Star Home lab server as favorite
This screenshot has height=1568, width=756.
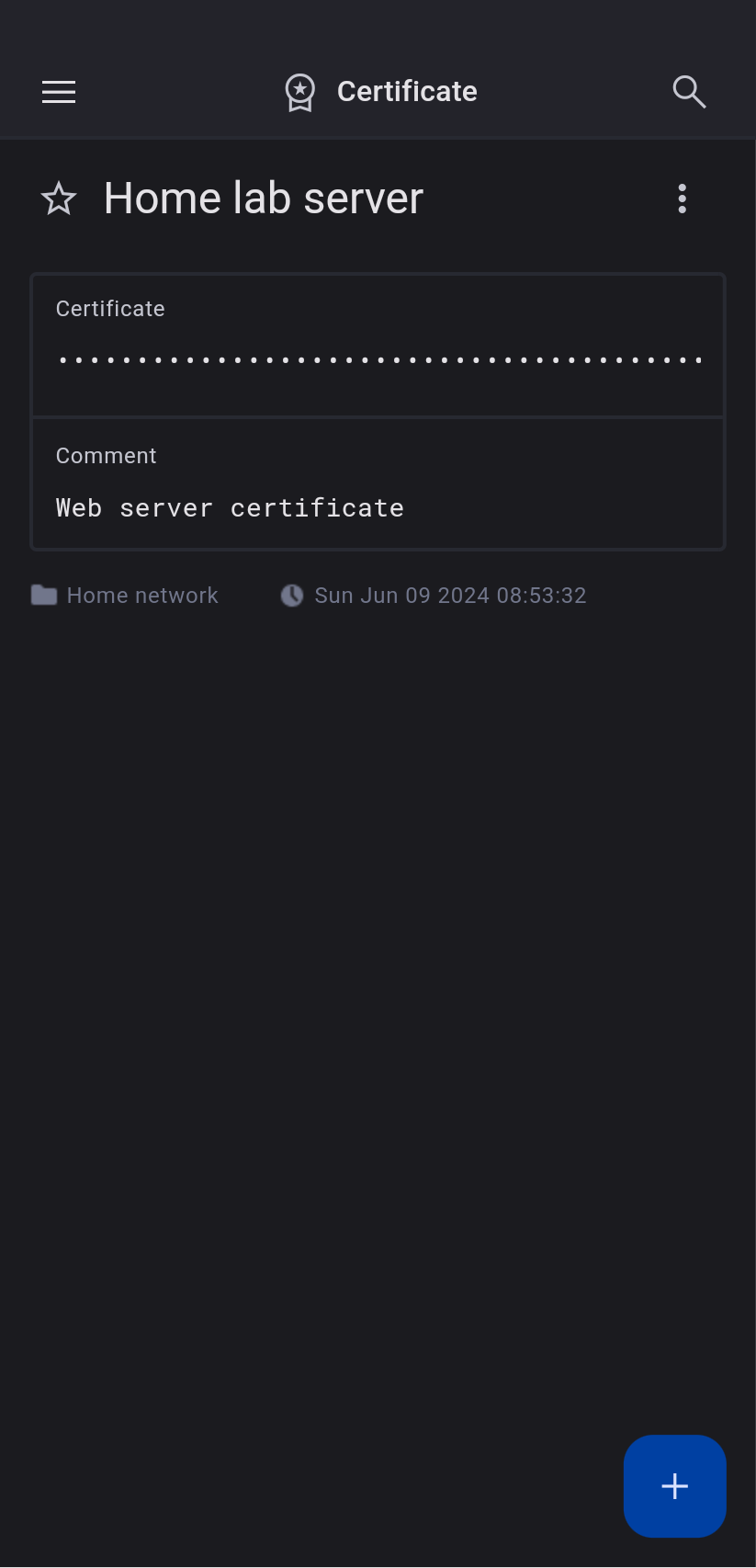click(x=59, y=199)
